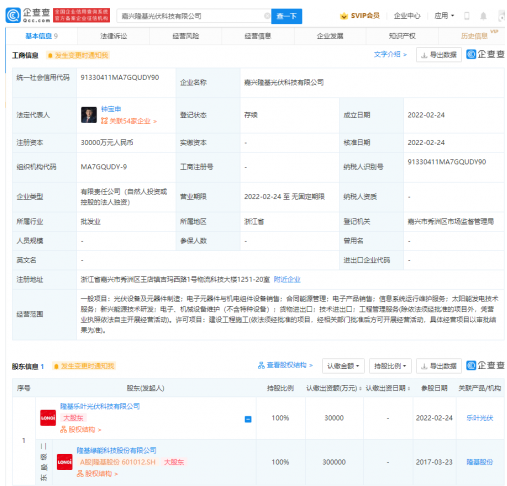
Task: Open 持股比例 dropdown filter
Action: 390,366
